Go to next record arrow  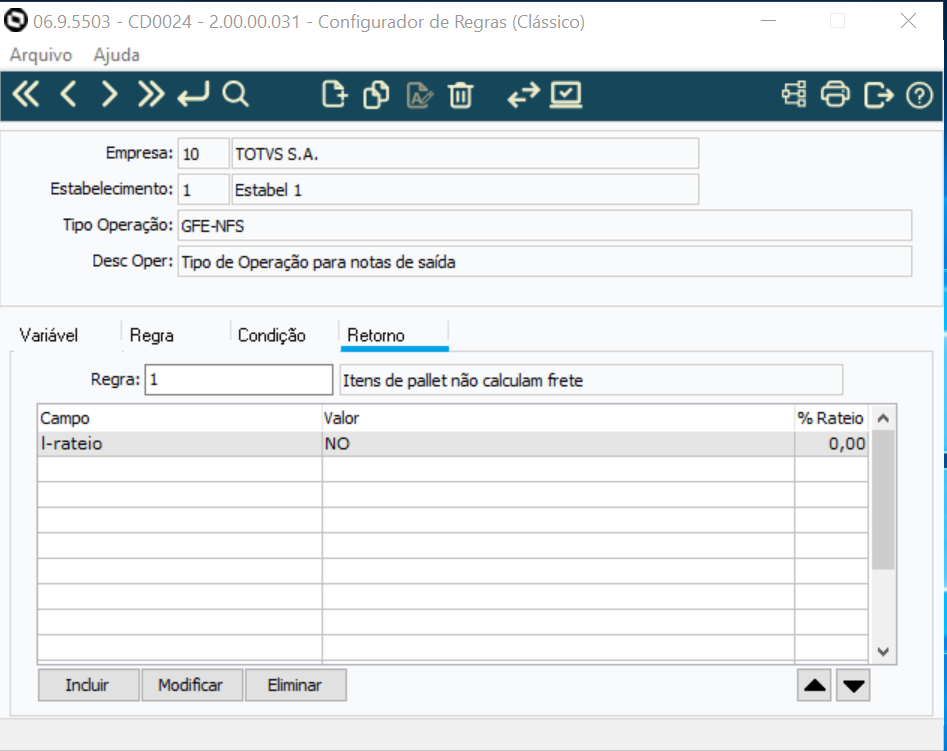109,94
